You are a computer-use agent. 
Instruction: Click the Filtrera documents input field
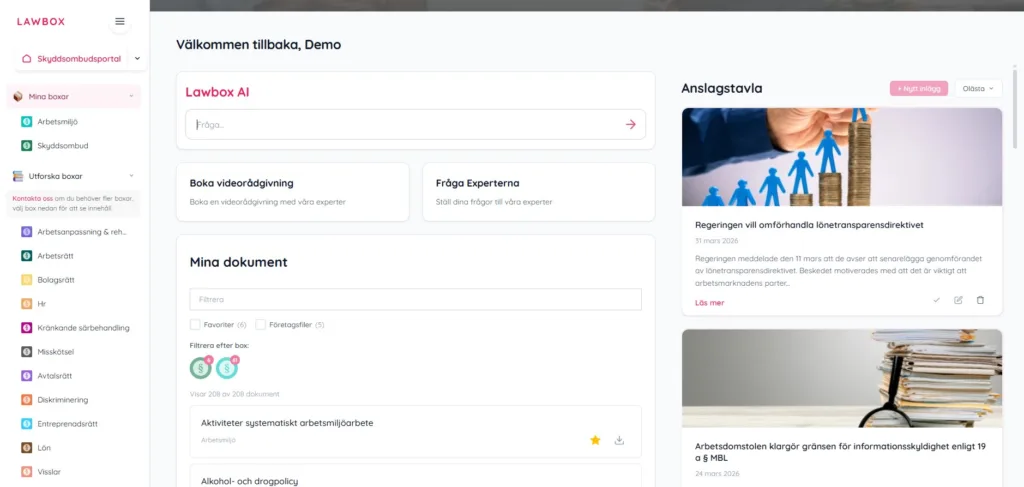pyautogui.click(x=415, y=300)
